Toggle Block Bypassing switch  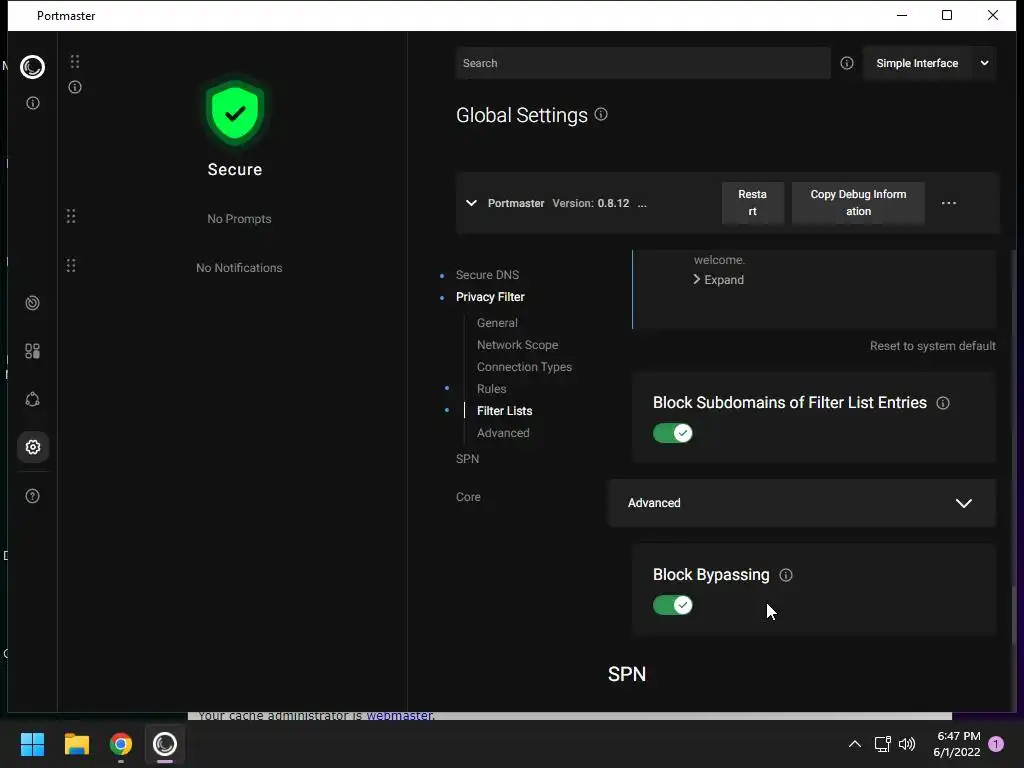pos(673,605)
